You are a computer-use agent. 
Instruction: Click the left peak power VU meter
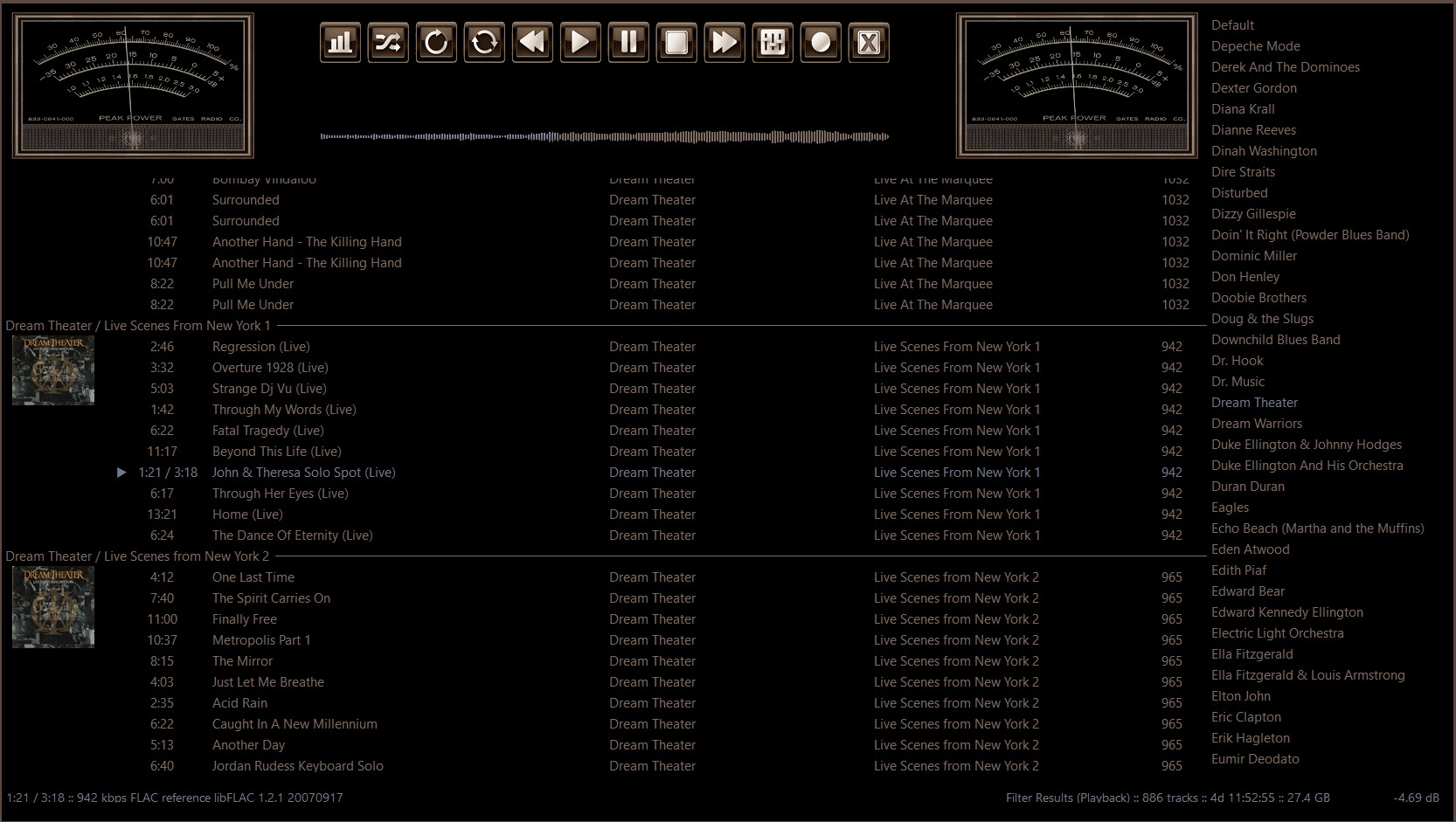(133, 86)
